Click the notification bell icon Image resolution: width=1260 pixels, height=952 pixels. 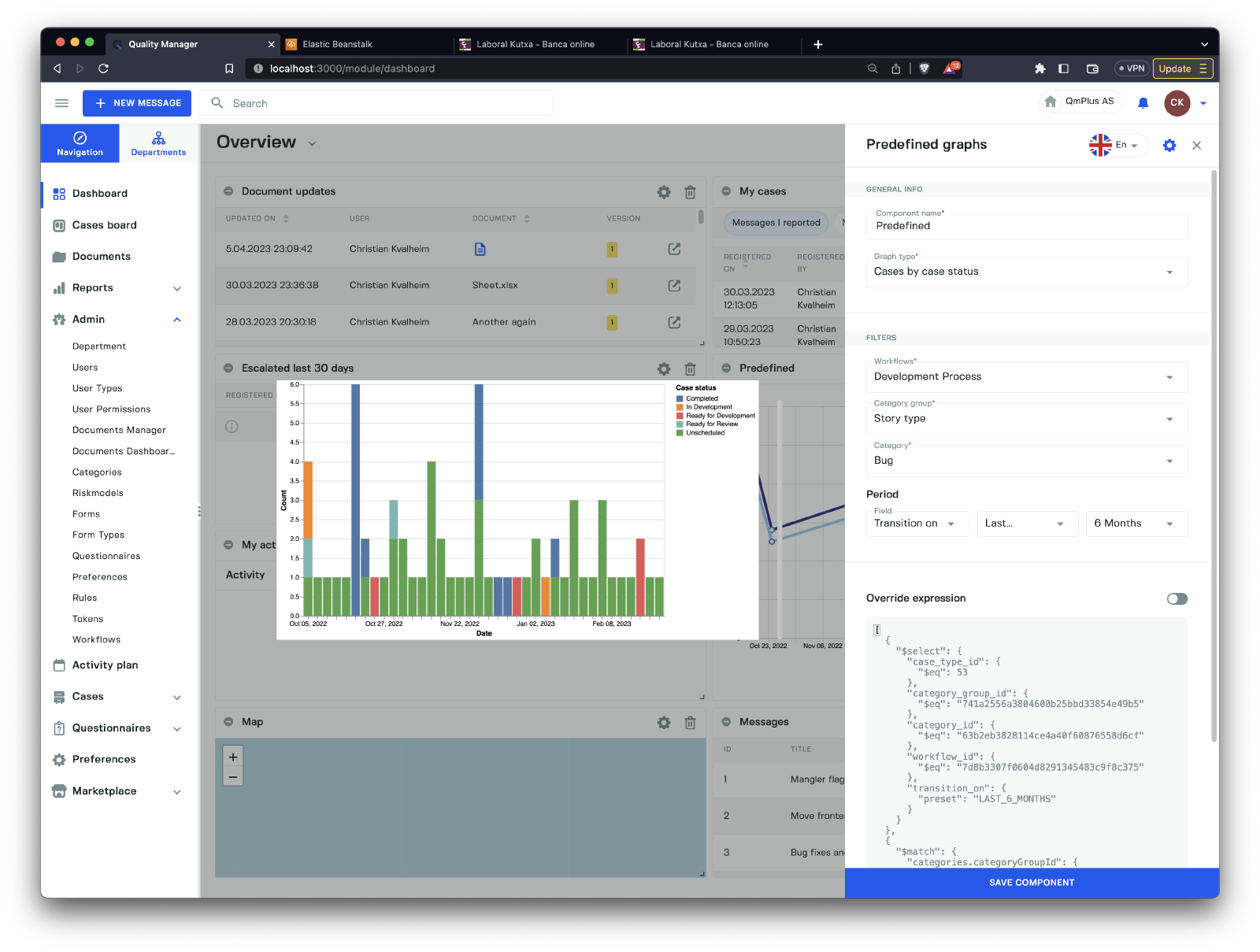pyautogui.click(x=1143, y=103)
